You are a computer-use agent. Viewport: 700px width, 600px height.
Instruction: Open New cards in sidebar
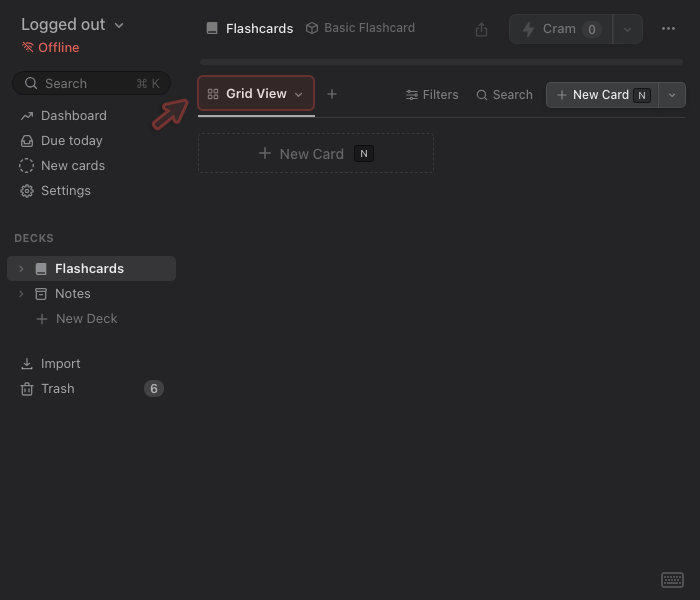[72, 166]
